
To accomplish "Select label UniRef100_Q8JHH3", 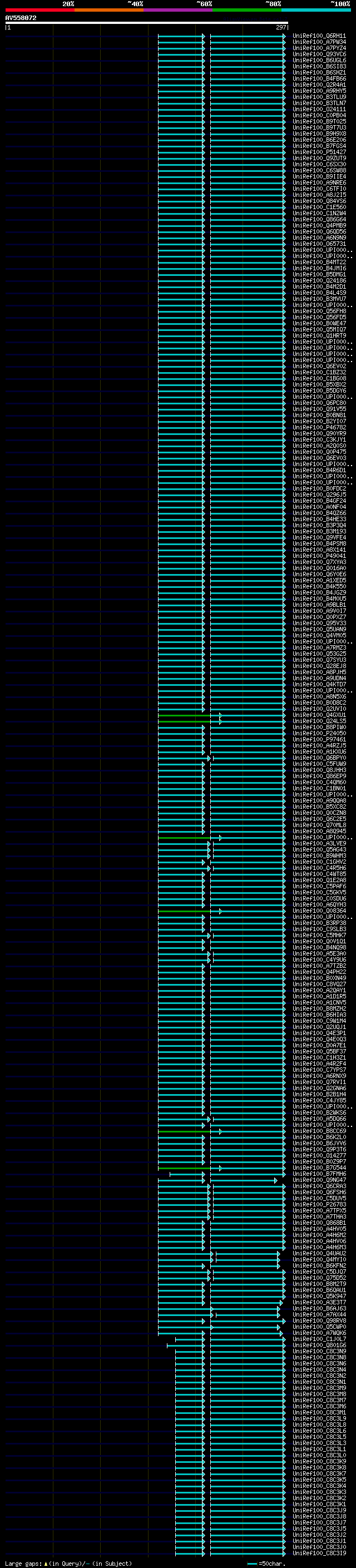I will click(x=319, y=770).
